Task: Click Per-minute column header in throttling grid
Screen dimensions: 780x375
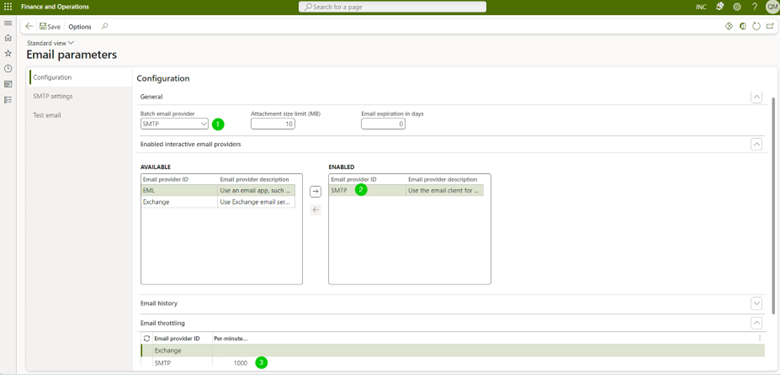Action: point(230,338)
